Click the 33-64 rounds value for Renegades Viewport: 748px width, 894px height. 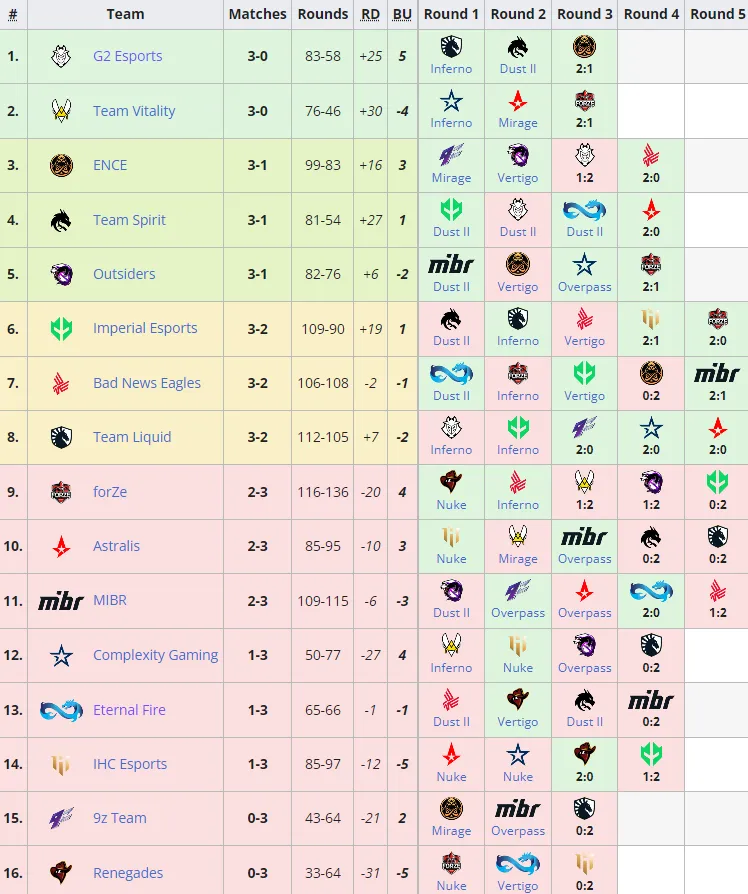pyautogui.click(x=323, y=873)
